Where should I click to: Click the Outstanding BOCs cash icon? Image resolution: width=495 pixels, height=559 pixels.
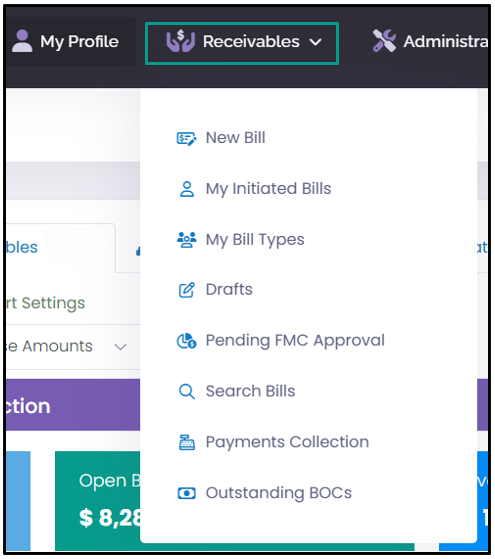tap(187, 493)
